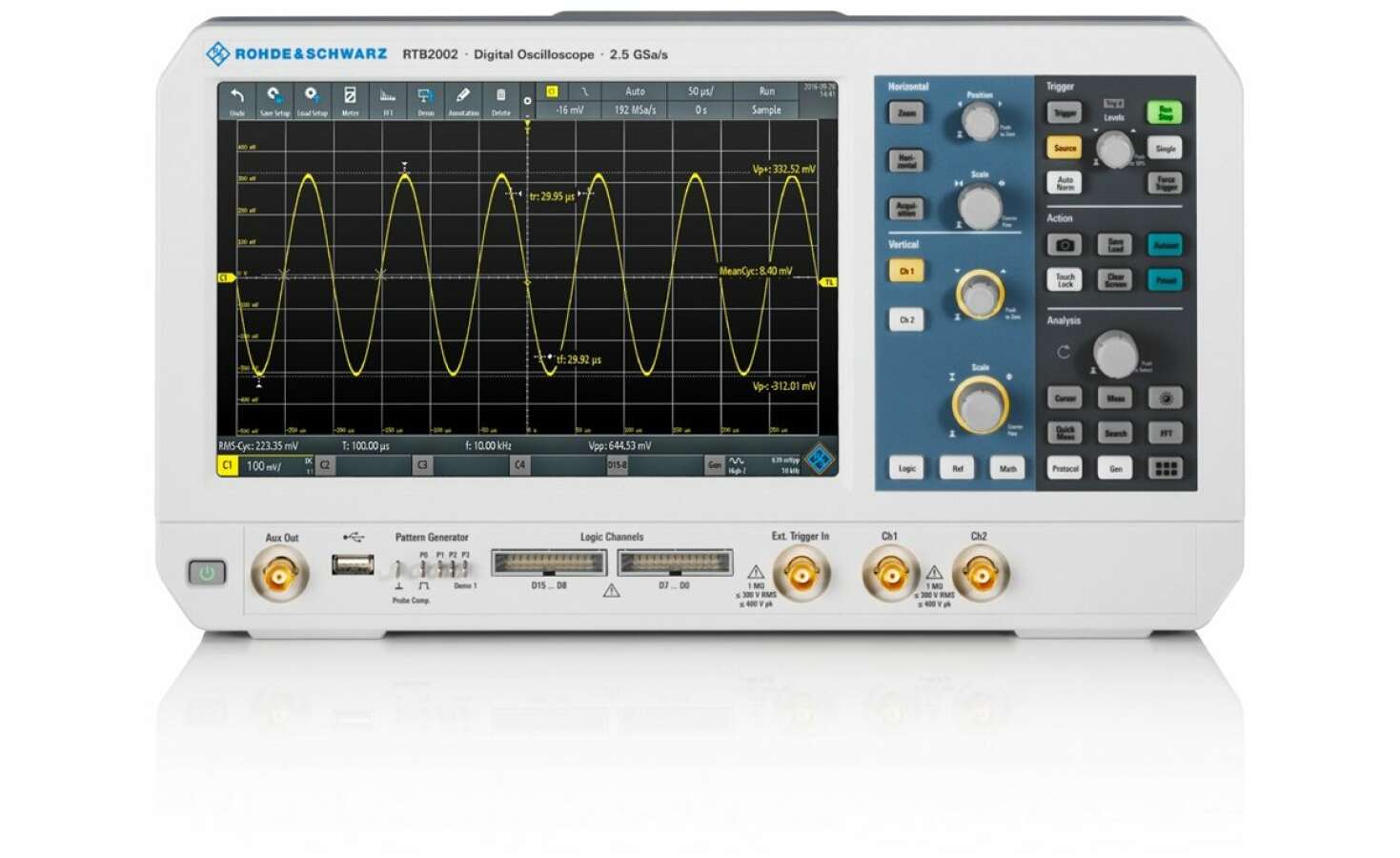Viewport: 1400px width, 858px height.
Task: Tap the Delete trash icon
Action: 500,100
